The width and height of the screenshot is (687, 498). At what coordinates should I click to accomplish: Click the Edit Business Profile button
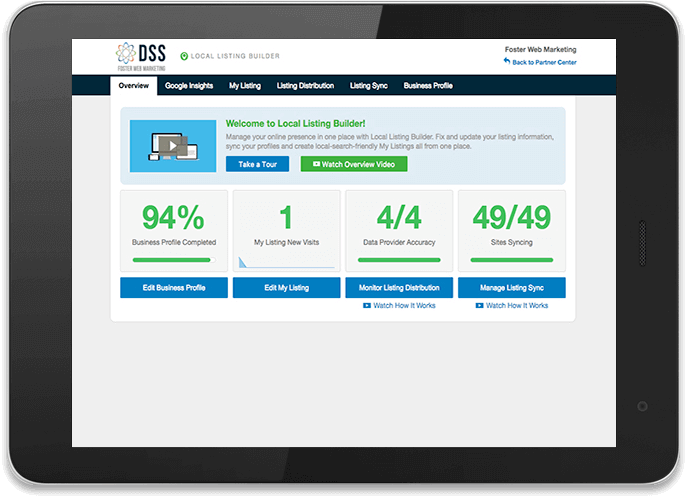[x=173, y=288]
